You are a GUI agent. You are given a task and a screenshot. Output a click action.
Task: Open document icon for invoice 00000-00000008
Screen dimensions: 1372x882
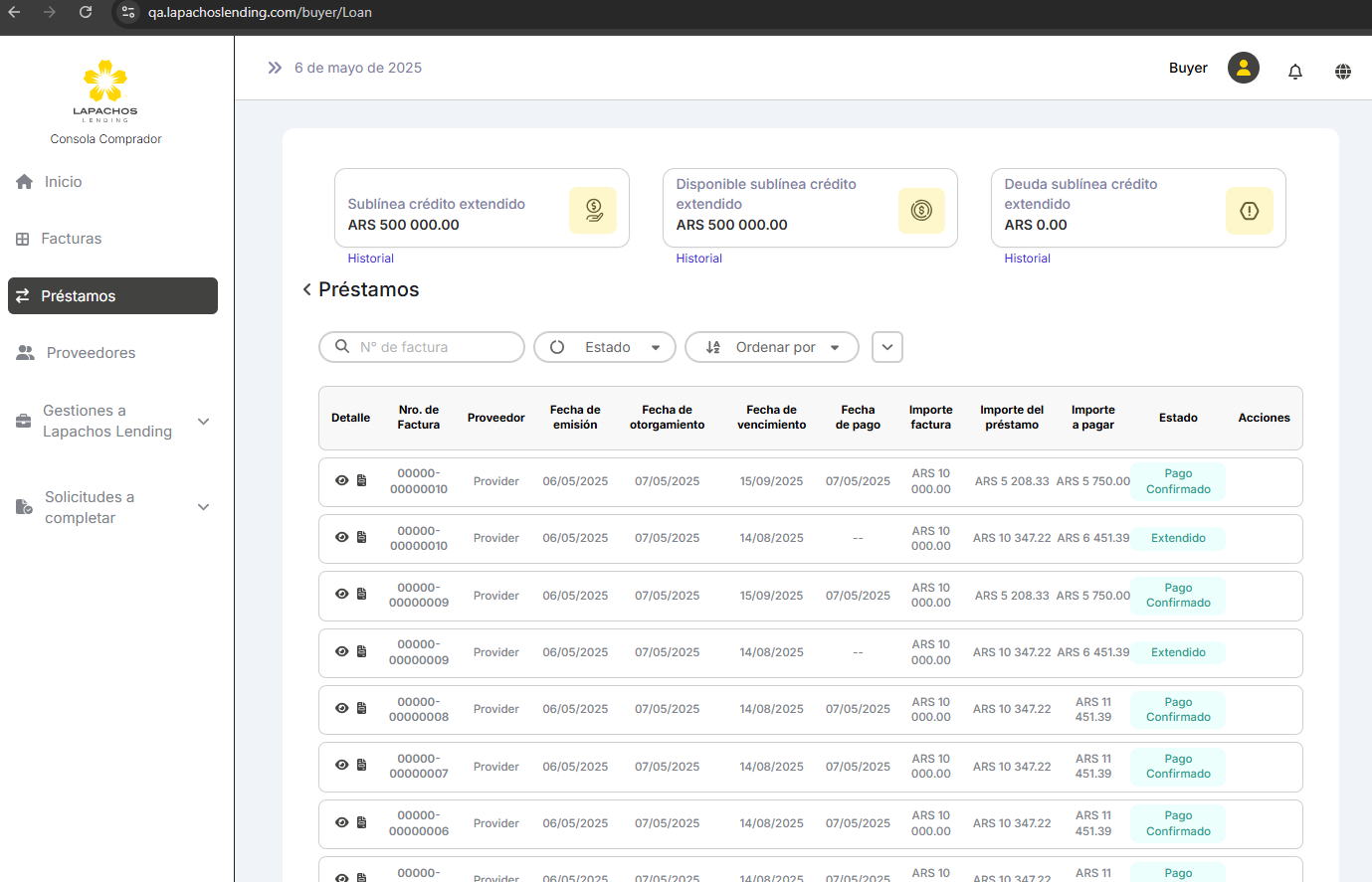coord(362,709)
